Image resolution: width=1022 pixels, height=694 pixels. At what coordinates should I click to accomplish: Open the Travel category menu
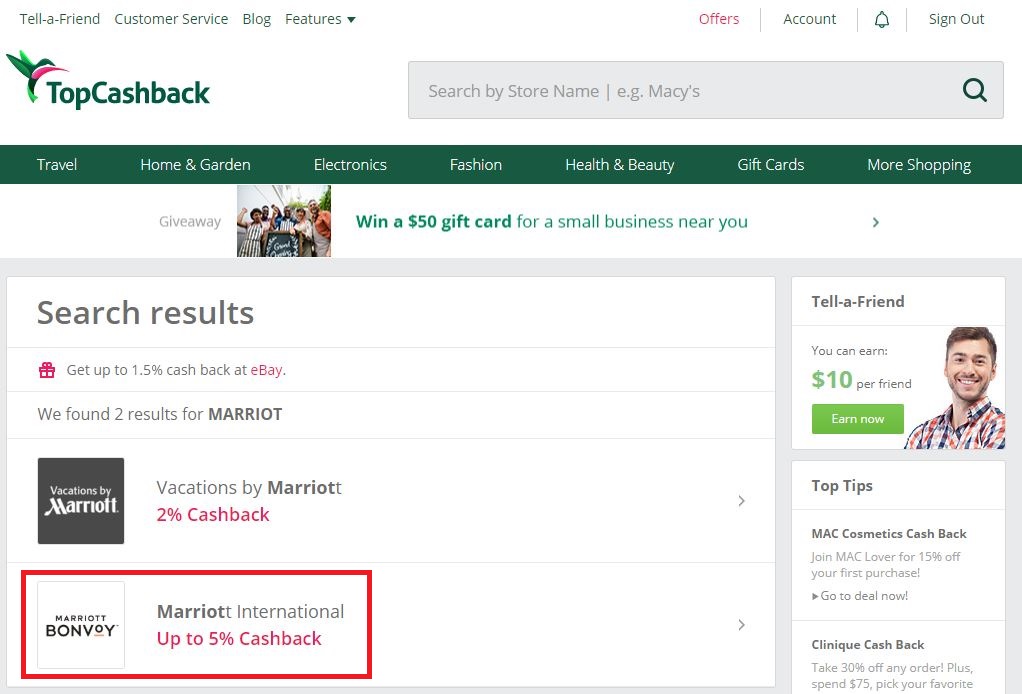pyautogui.click(x=57, y=165)
